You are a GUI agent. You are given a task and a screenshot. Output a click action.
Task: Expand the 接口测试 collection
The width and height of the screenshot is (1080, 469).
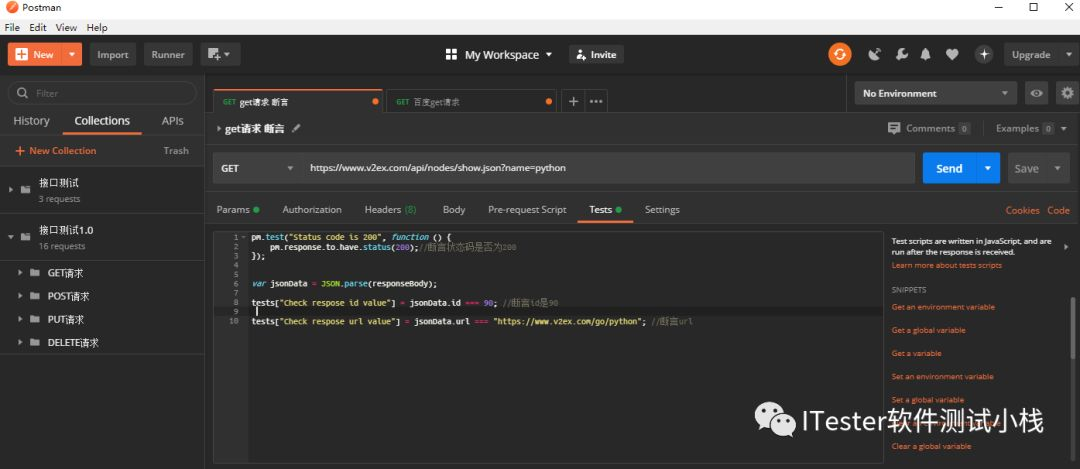pyautogui.click(x=11, y=189)
